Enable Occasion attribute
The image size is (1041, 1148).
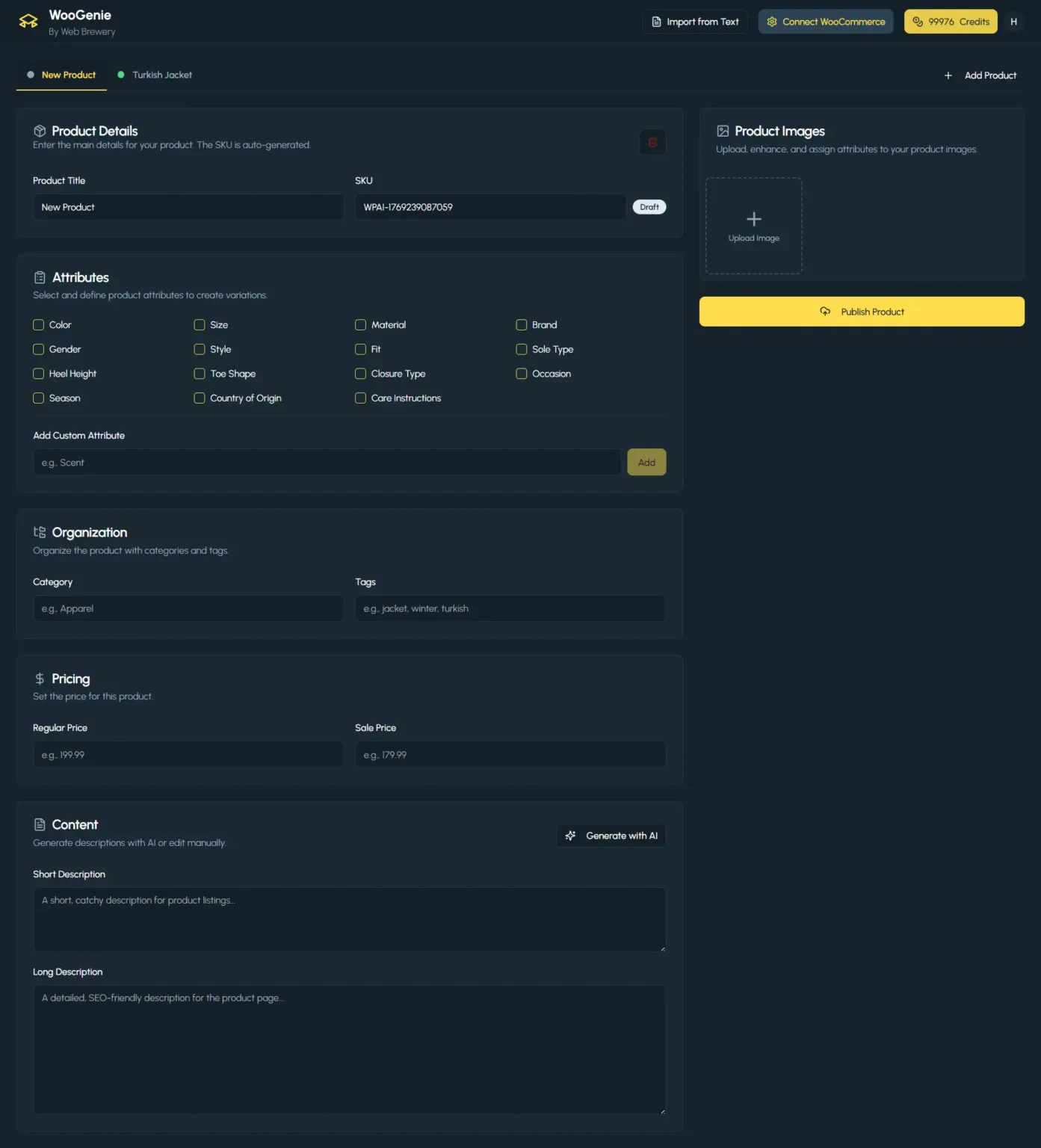[522, 374]
